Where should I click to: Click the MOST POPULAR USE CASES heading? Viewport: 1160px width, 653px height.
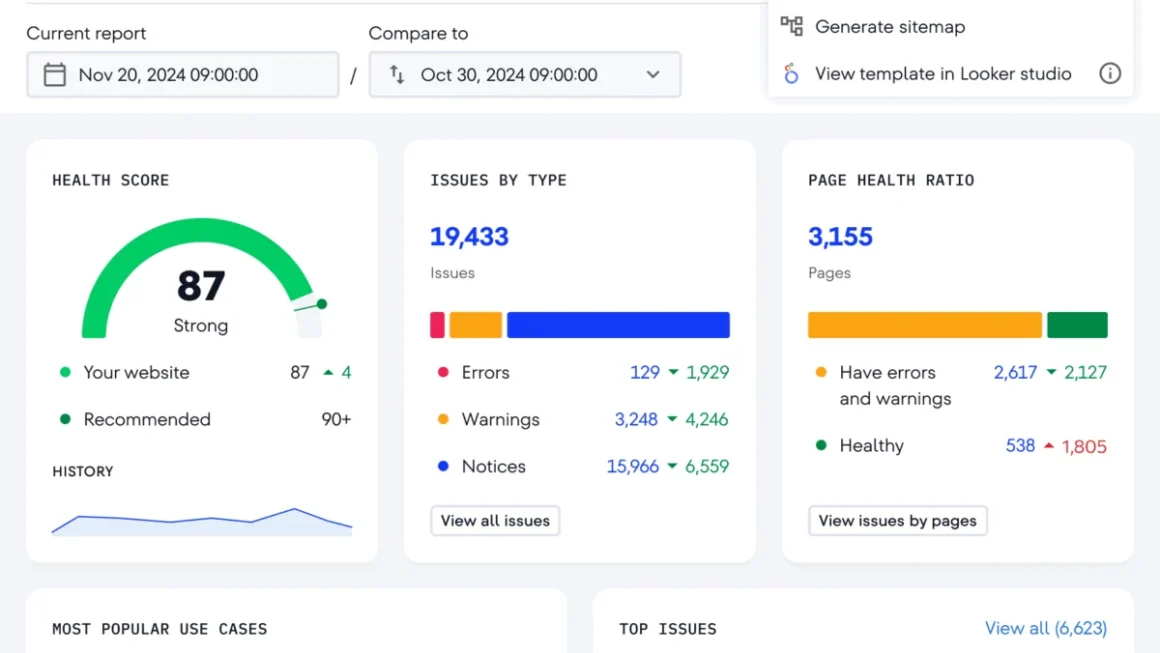(160, 629)
